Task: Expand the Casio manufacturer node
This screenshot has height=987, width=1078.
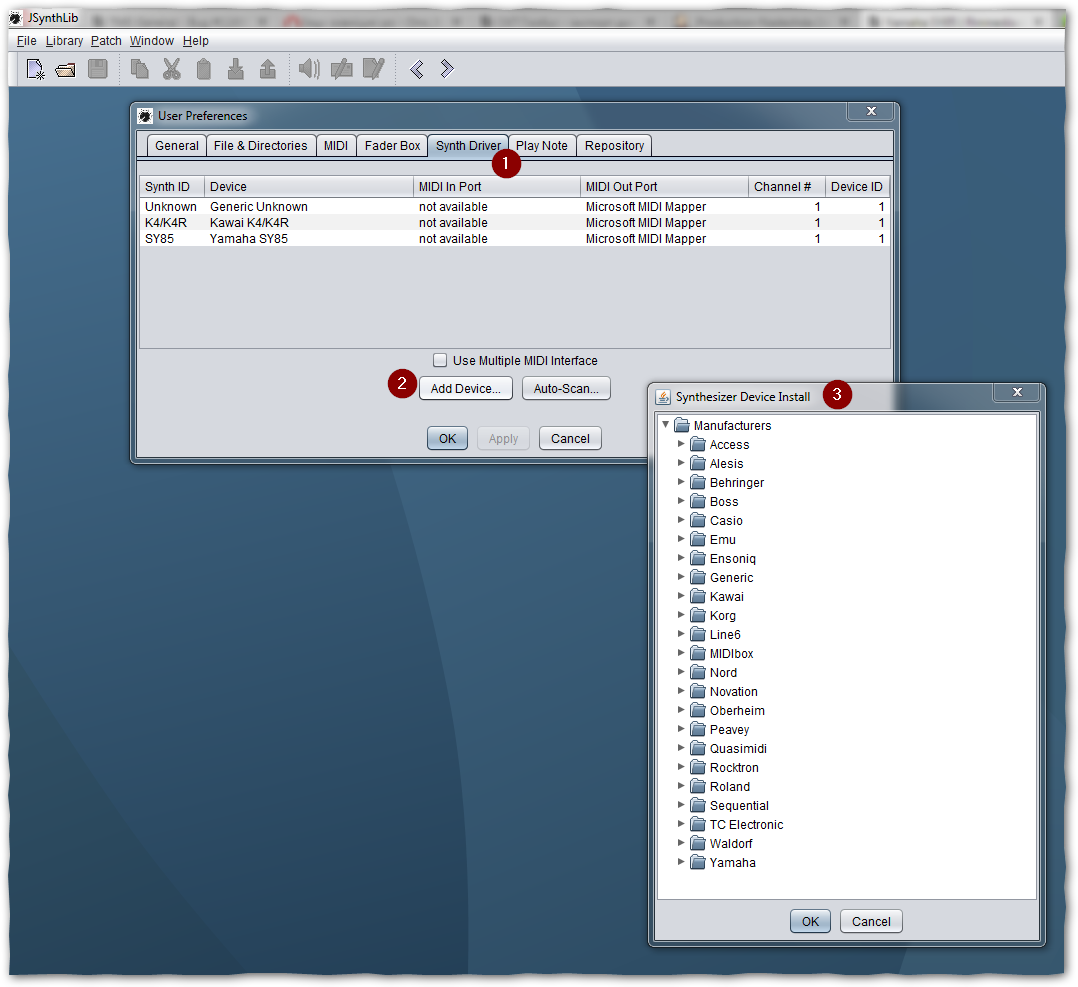Action: point(681,520)
